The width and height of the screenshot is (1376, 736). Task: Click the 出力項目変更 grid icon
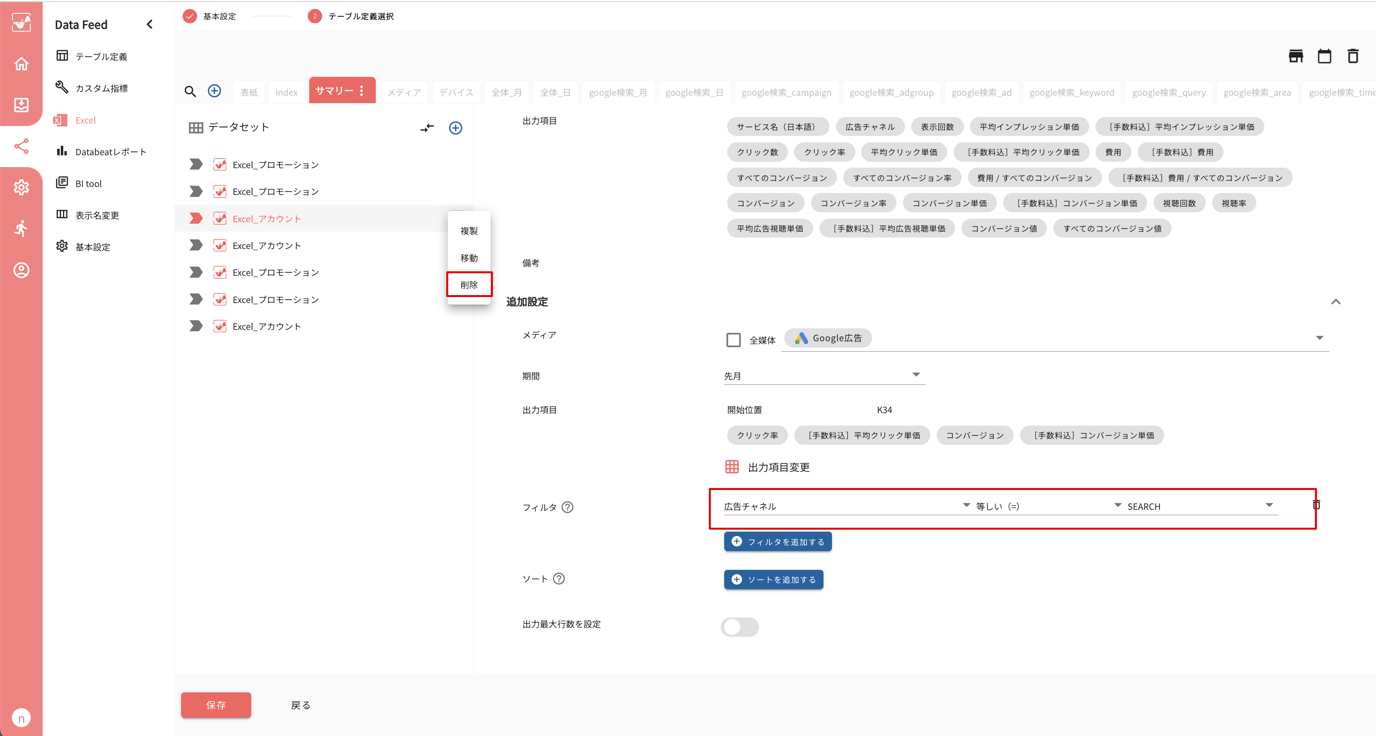tap(731, 466)
